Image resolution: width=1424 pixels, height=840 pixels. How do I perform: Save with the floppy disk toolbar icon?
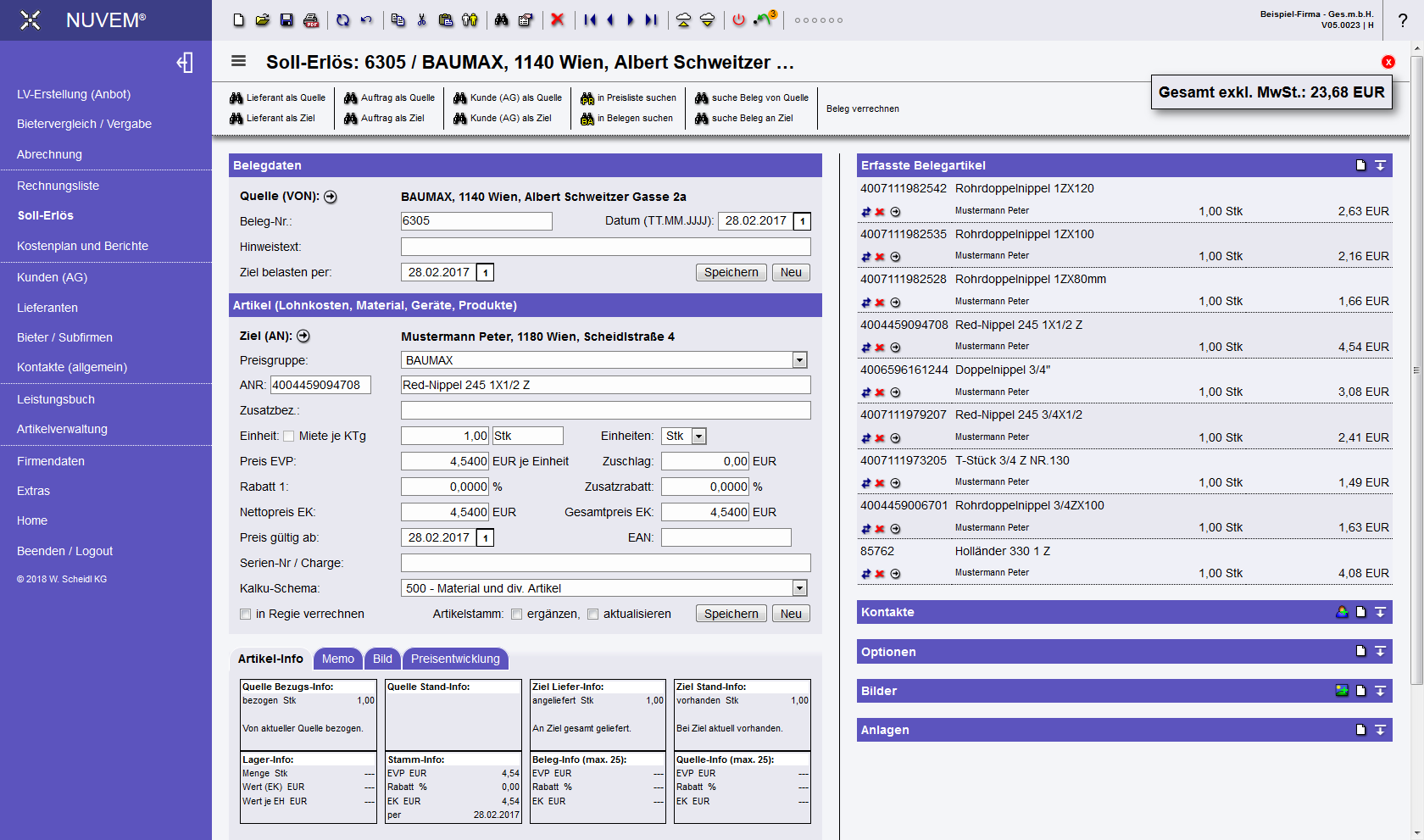pos(286,19)
